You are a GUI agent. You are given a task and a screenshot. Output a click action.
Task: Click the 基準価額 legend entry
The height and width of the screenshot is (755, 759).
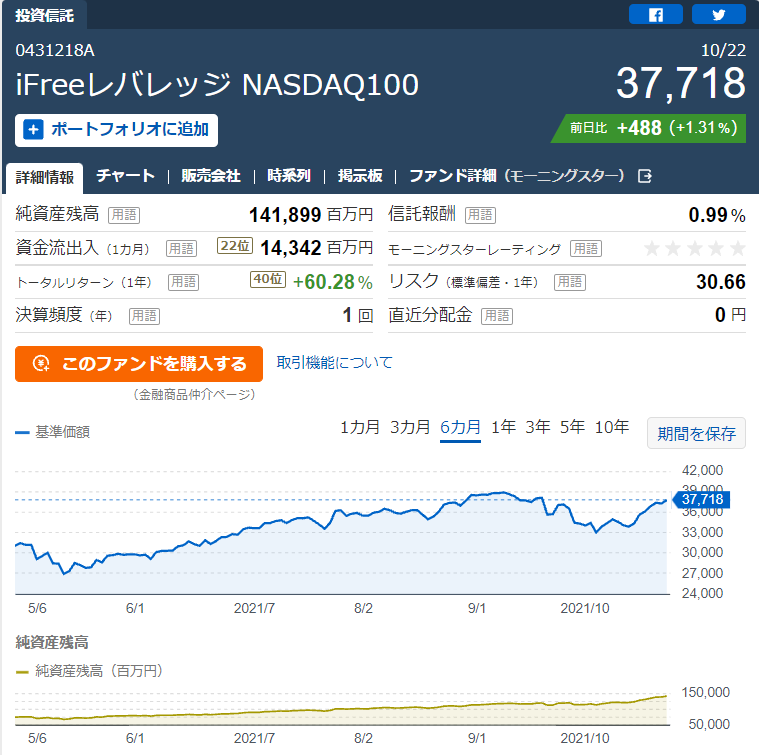(x=53, y=432)
